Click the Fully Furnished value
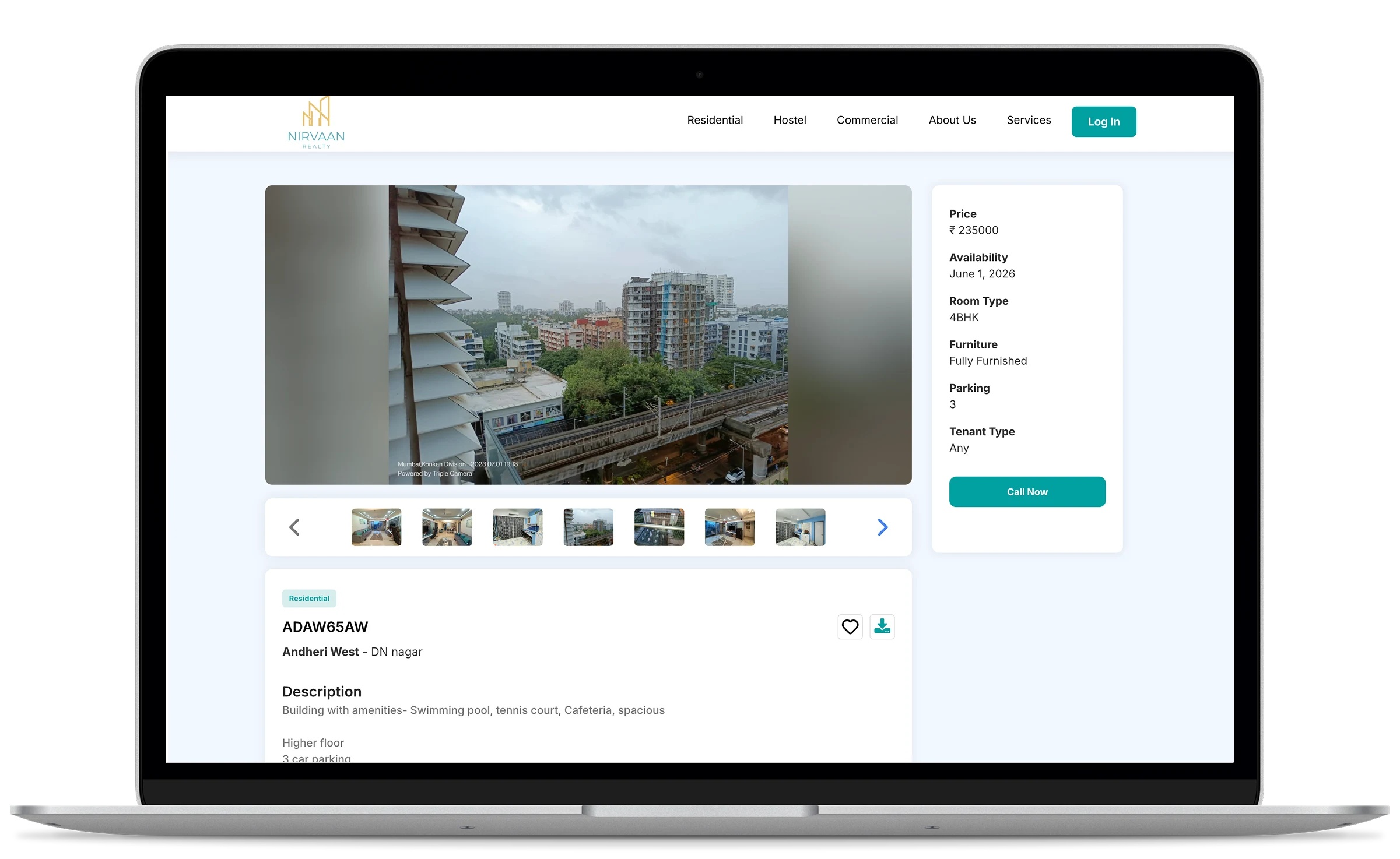This screenshot has width=1400, height=859. [x=988, y=361]
